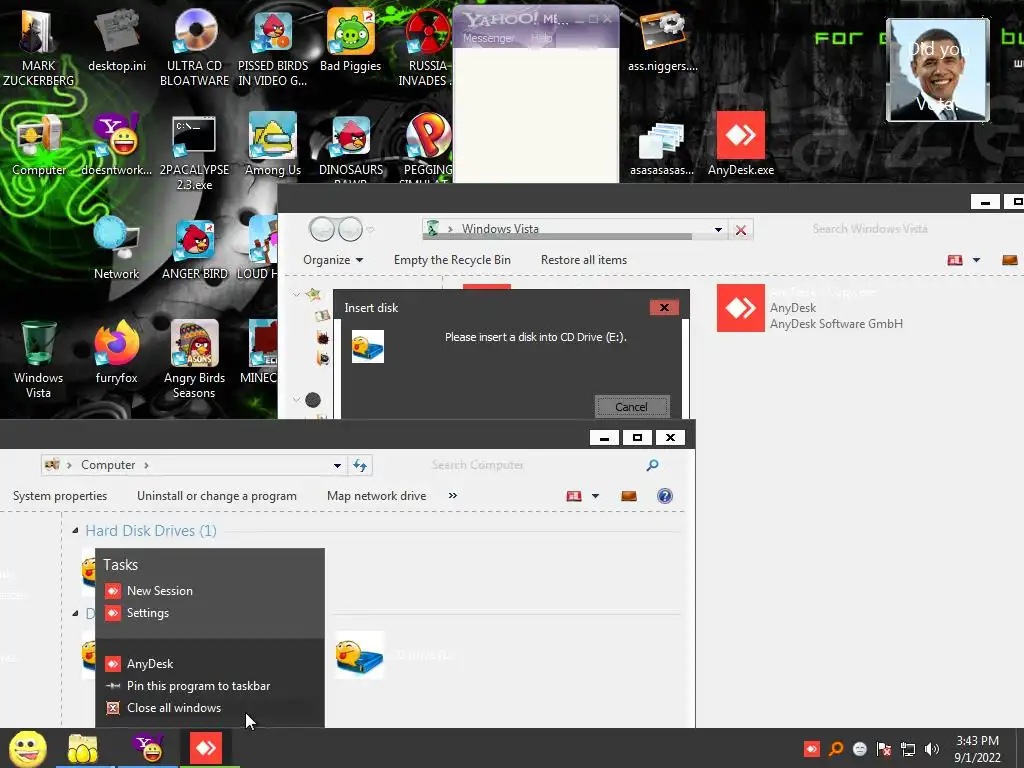Open the help icon in Computer window
Viewport: 1024px width, 768px height.
pyautogui.click(x=665, y=496)
